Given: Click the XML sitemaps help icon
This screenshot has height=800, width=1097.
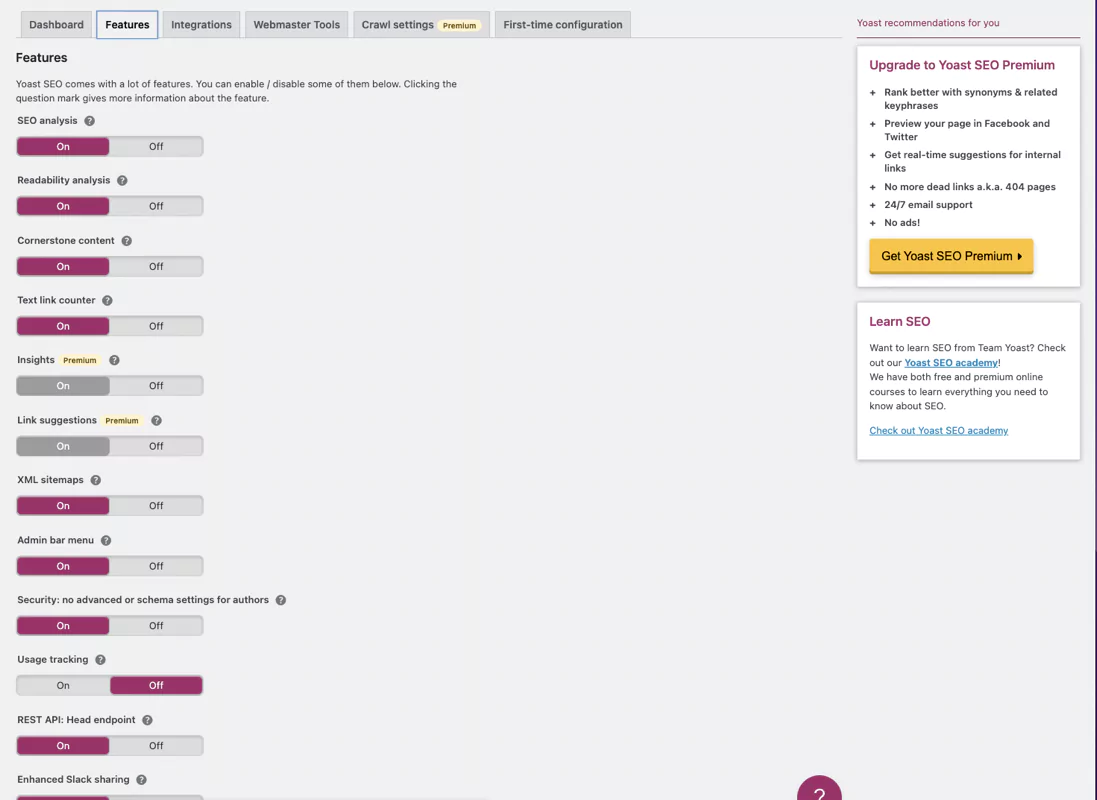Looking at the screenshot, I should pyautogui.click(x=95, y=480).
